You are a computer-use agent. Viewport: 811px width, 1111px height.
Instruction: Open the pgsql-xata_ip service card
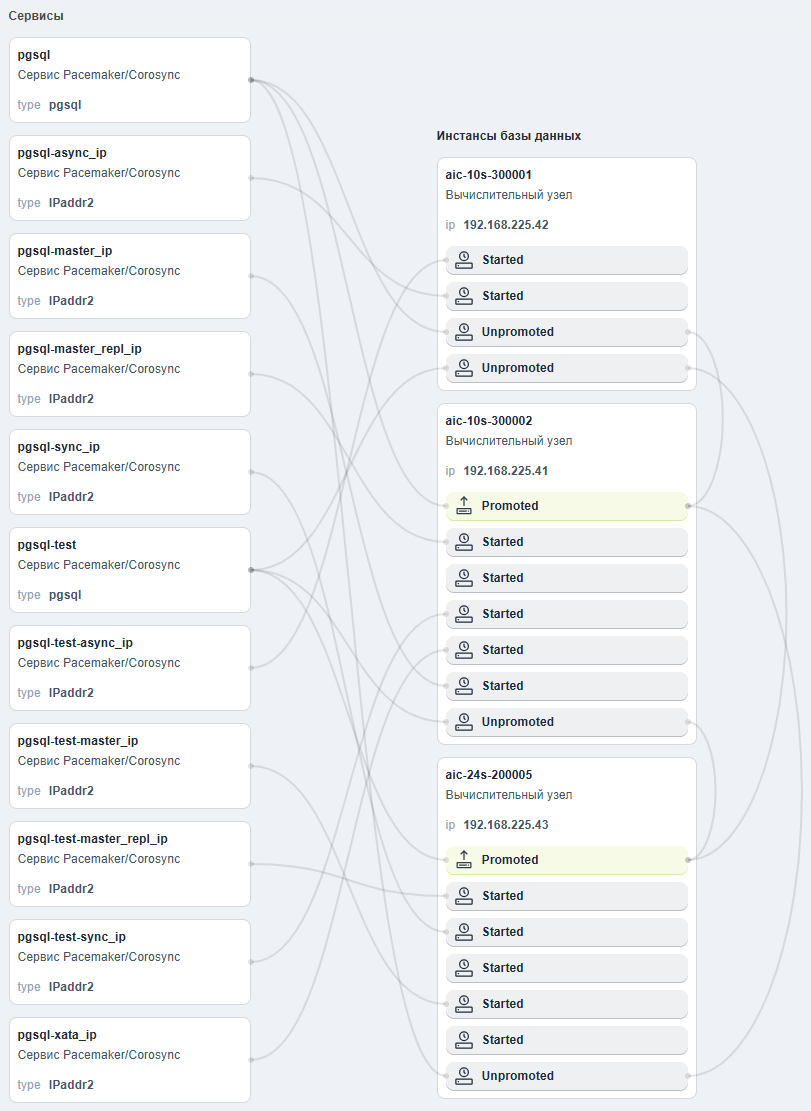point(130,1060)
